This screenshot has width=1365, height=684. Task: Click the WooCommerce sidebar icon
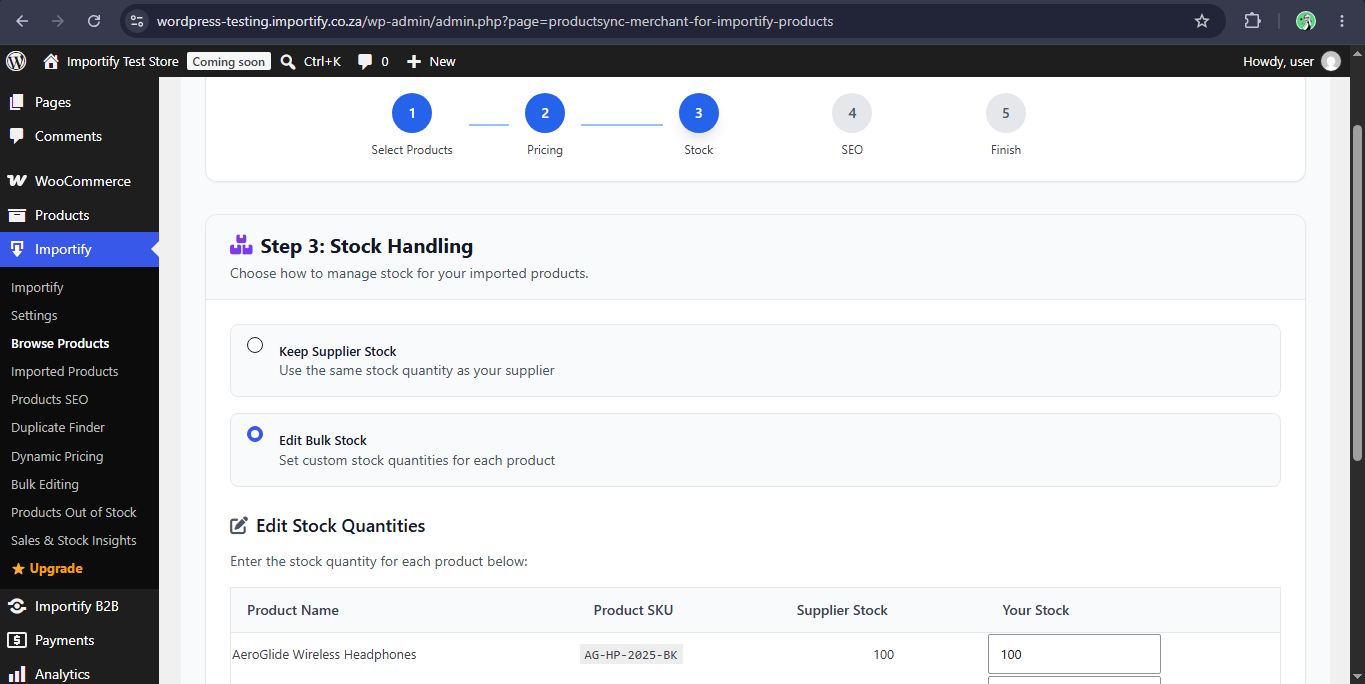point(17,181)
